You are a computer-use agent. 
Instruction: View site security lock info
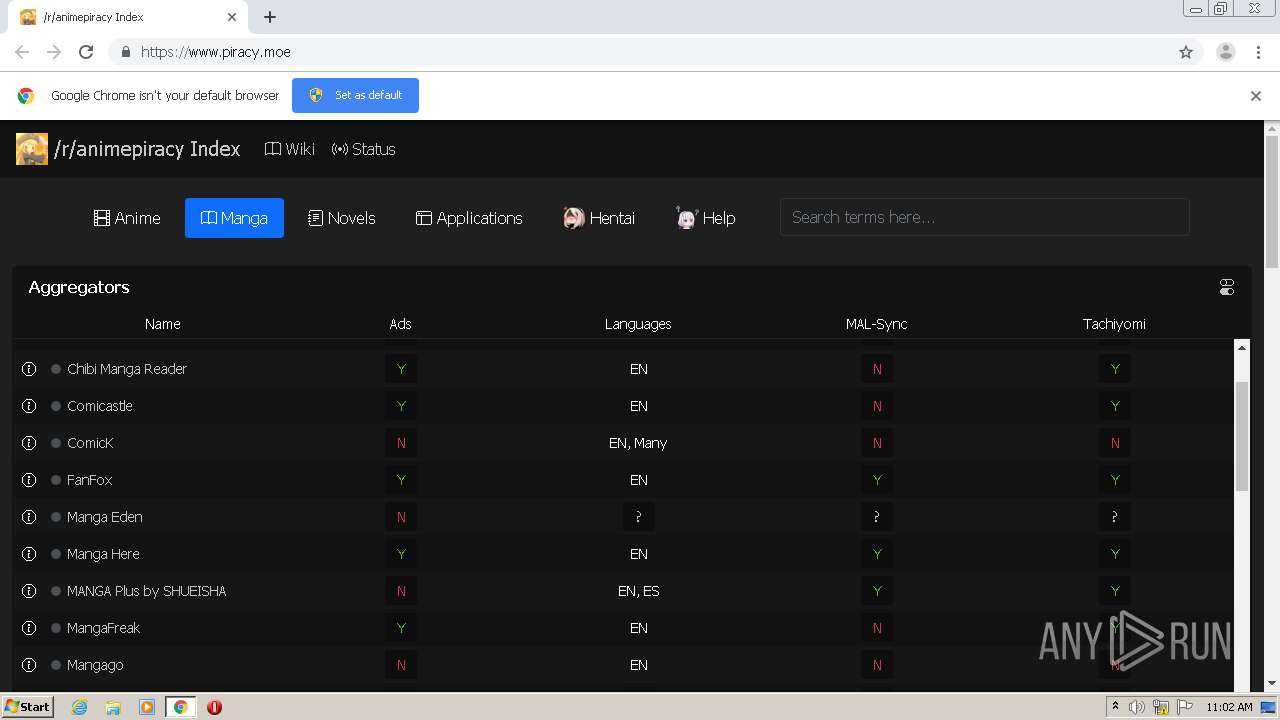click(x=125, y=52)
